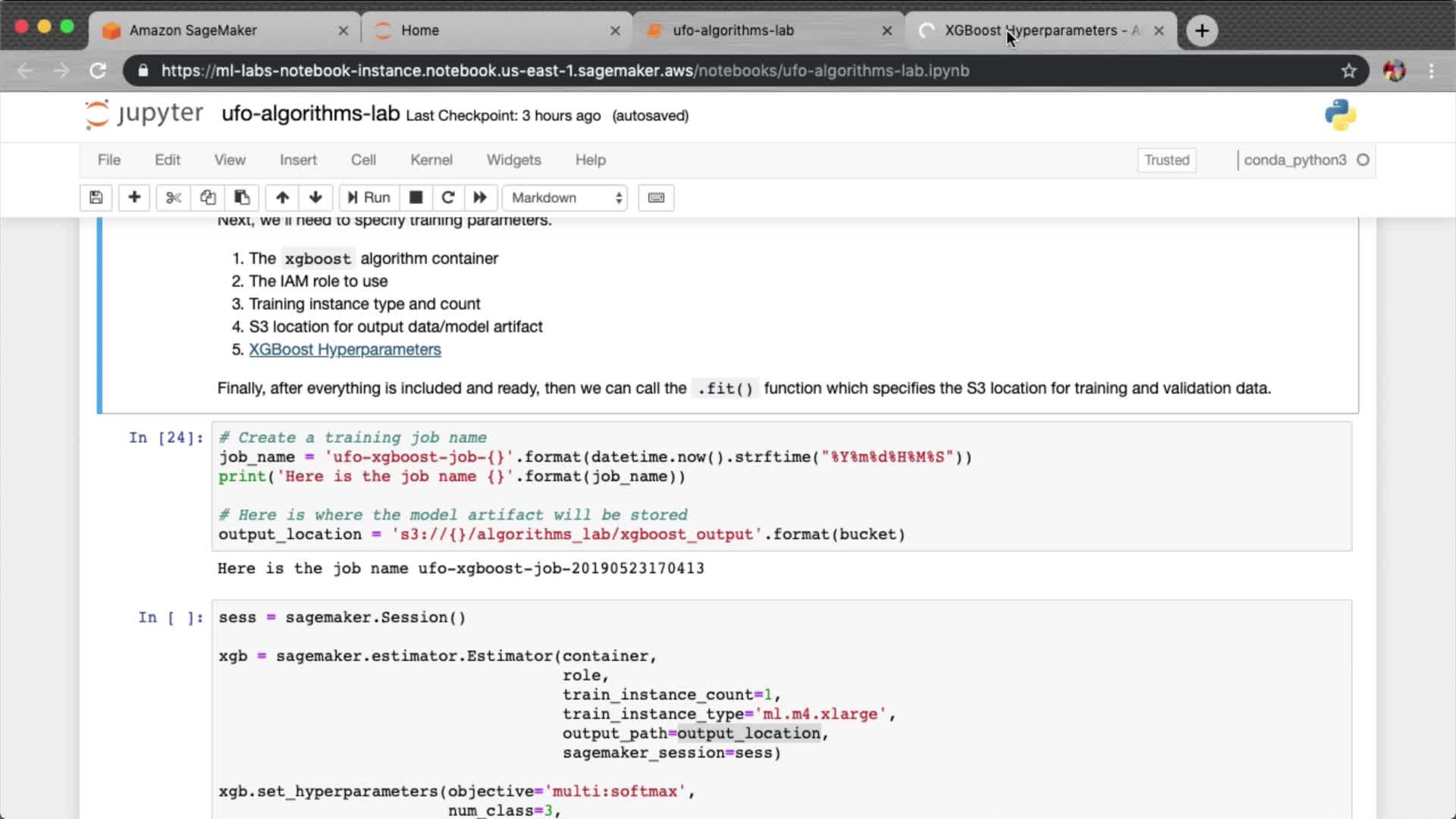
Task: Interrupt the kernel with stop icon
Action: click(416, 198)
